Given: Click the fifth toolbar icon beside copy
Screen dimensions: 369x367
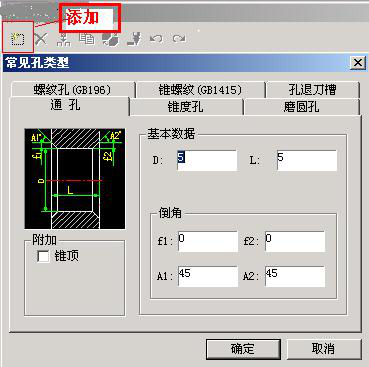Looking at the screenshot, I should pyautogui.click(x=110, y=39).
